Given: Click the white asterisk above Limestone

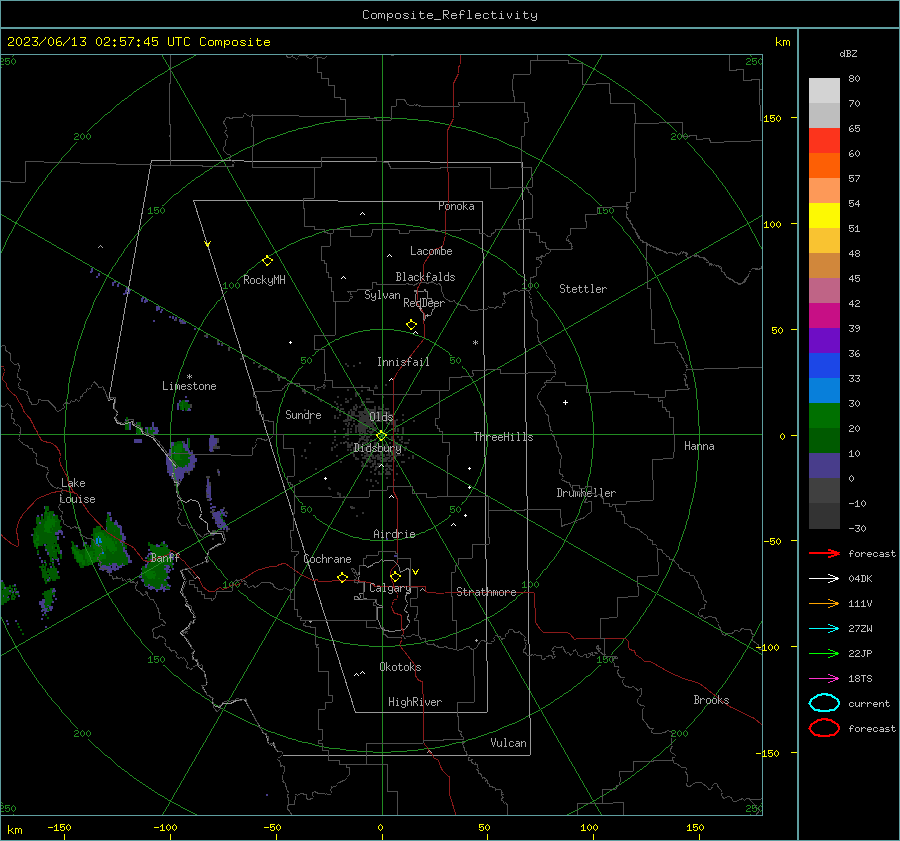Looking at the screenshot, I should (189, 377).
